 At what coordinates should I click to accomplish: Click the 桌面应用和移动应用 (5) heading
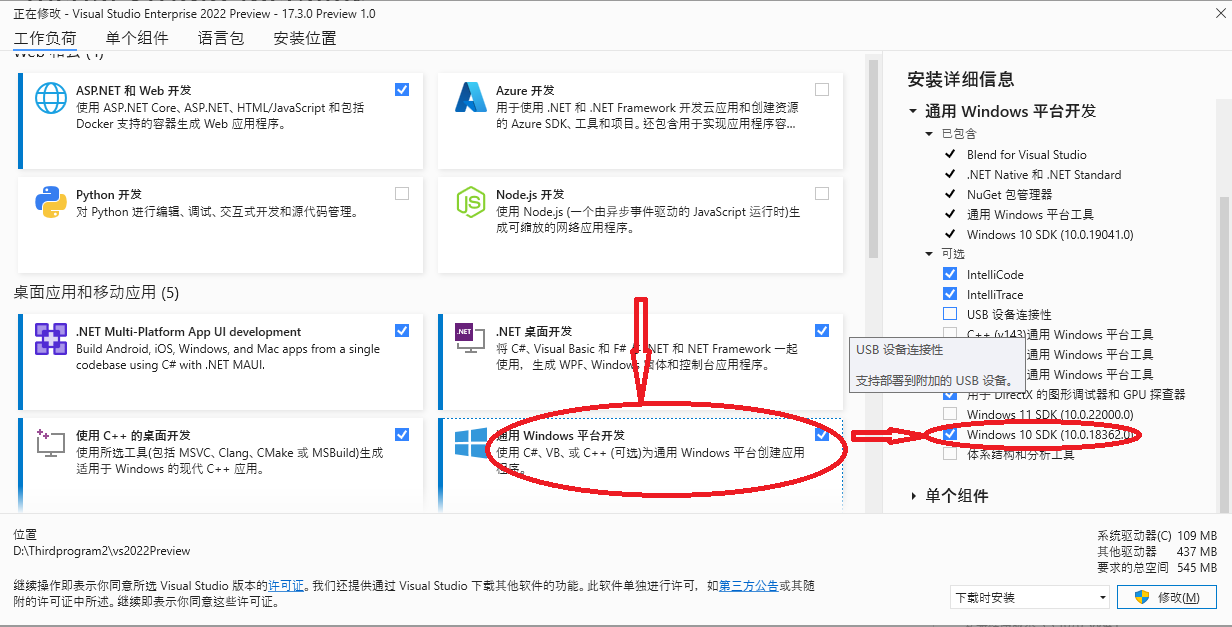[96, 292]
